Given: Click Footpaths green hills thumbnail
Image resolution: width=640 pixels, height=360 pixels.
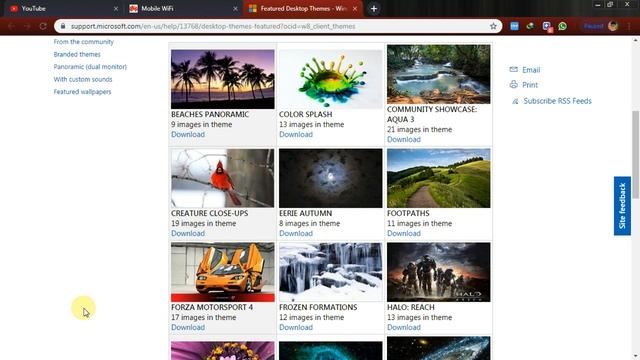Looking at the screenshot, I should pos(438,178).
